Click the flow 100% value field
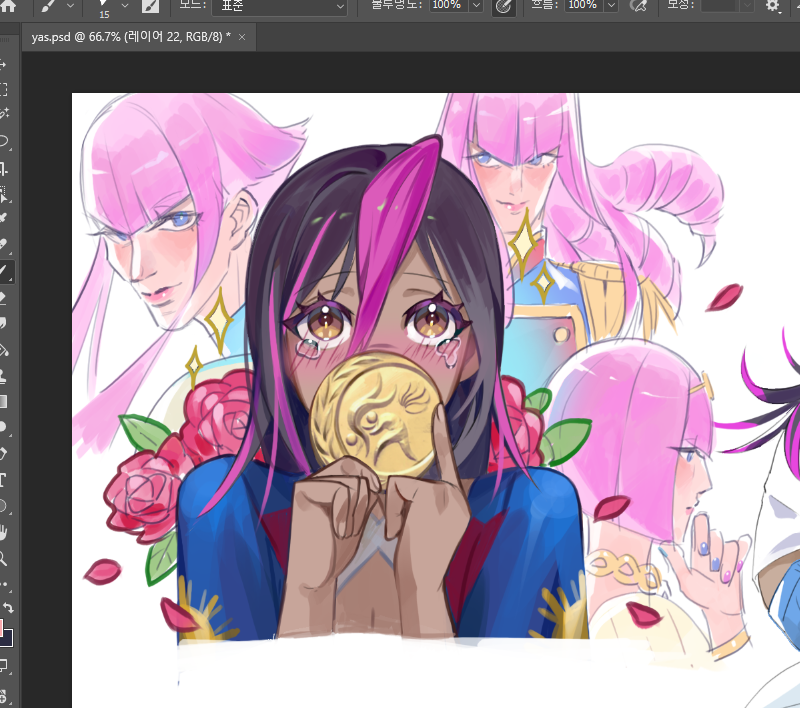The image size is (800, 708). 584,5
